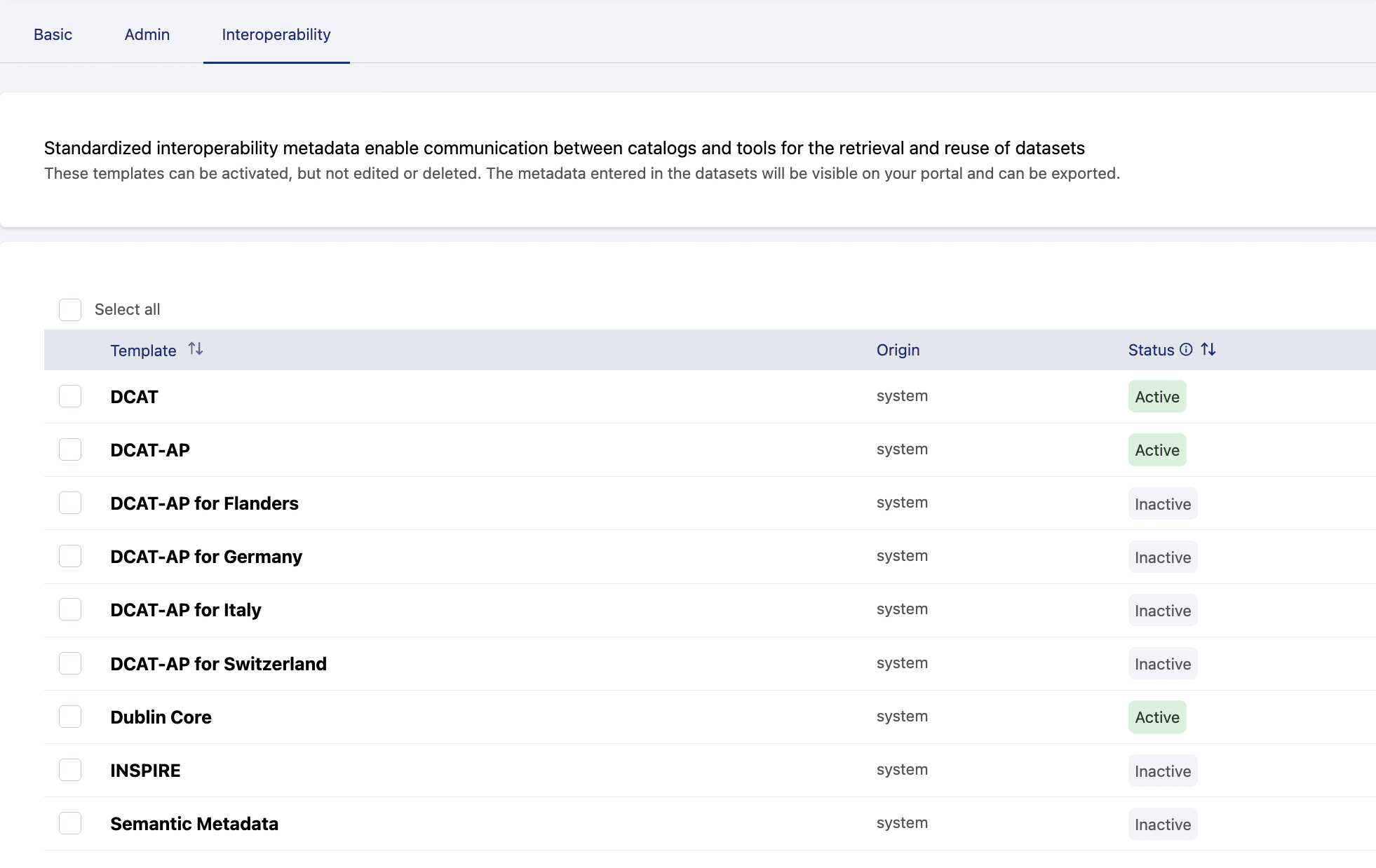Tick the Select all checkbox
This screenshot has height=868, width=1376.
pyautogui.click(x=70, y=310)
